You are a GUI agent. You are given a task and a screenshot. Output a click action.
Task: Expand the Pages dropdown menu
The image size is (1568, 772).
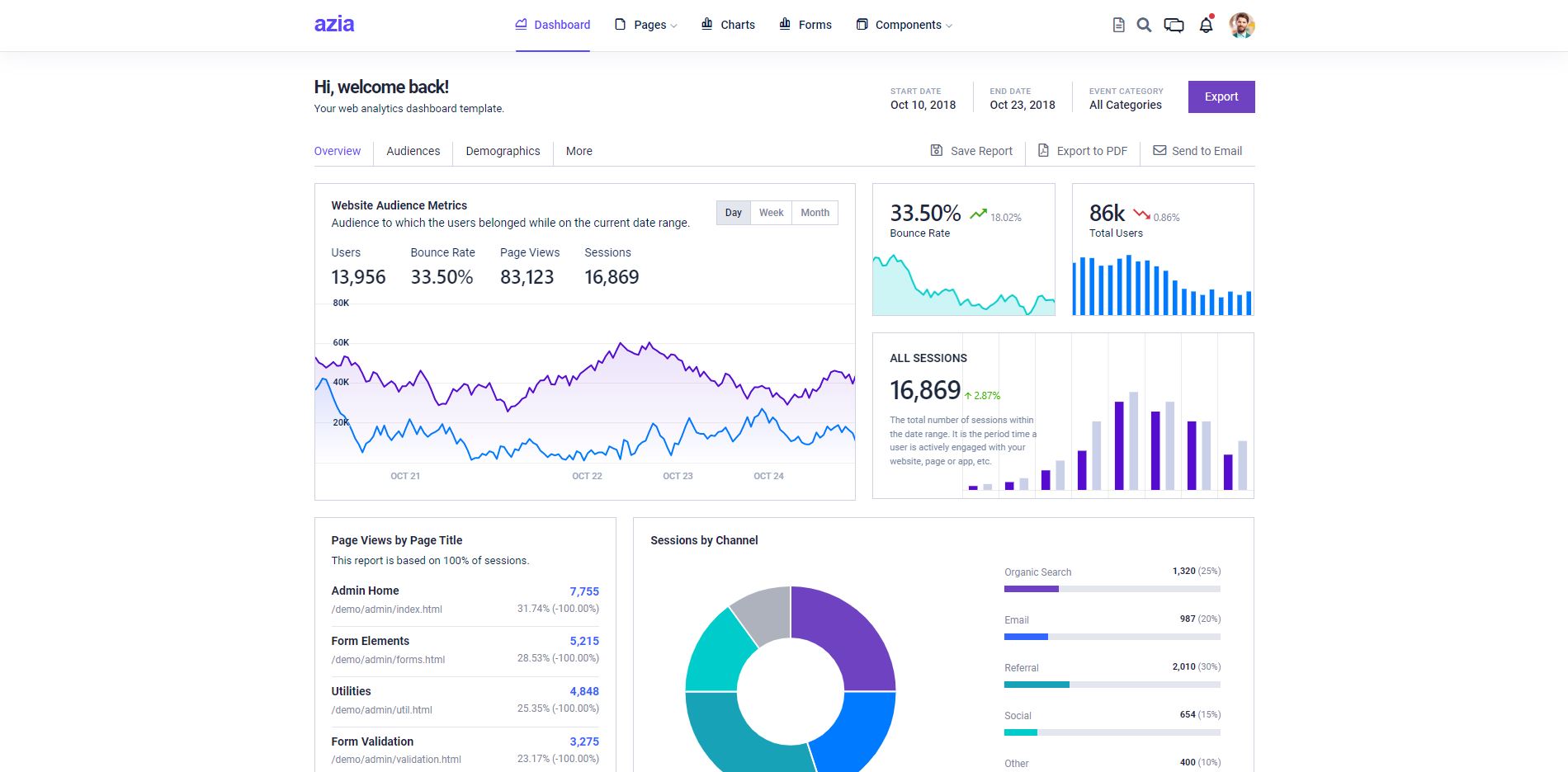[646, 25]
